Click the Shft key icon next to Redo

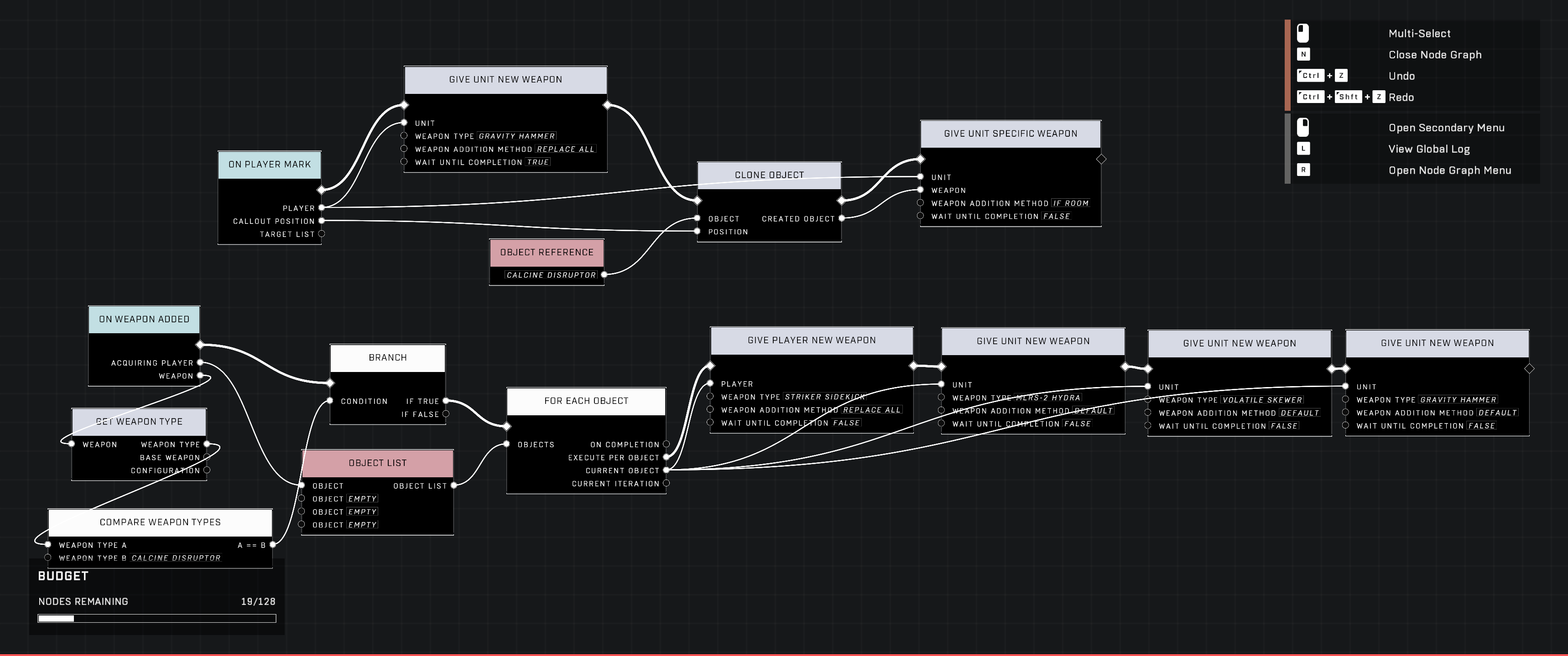[1348, 97]
